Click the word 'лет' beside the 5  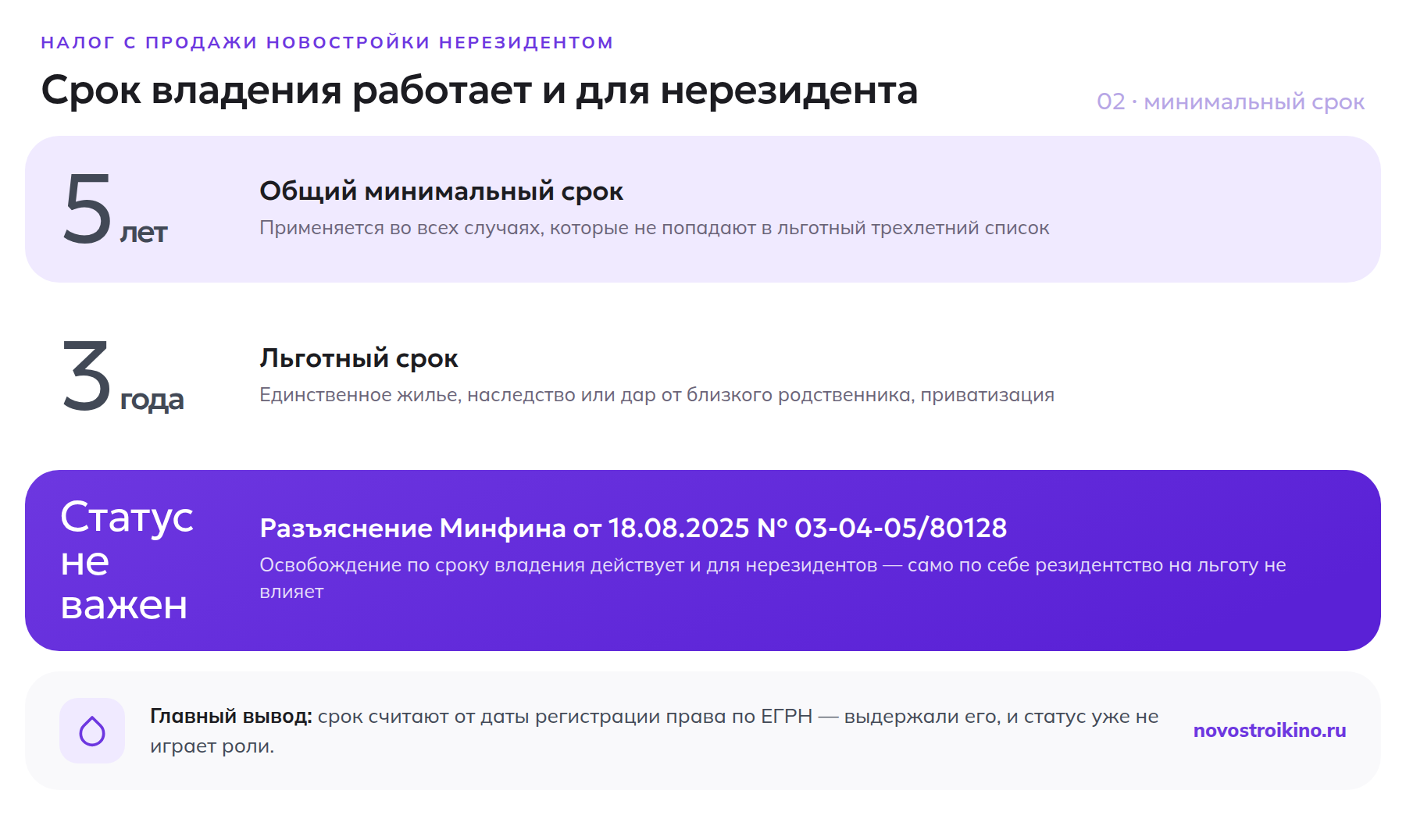(144, 233)
